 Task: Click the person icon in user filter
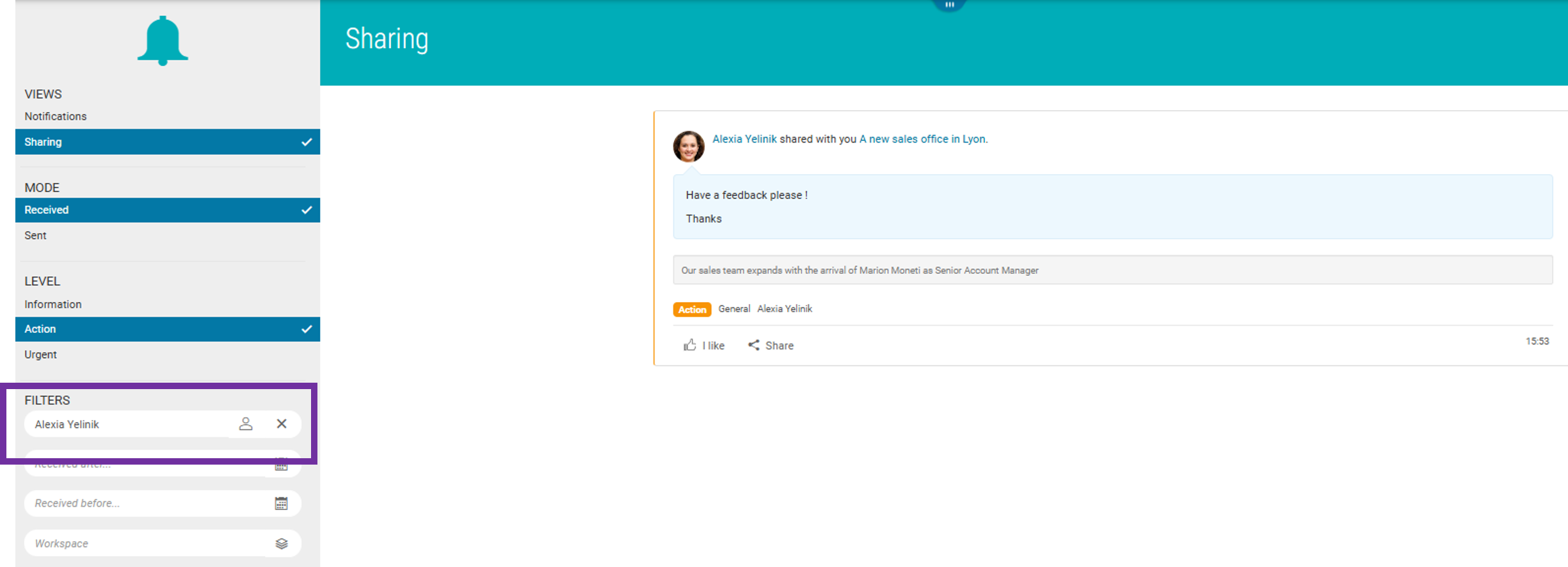[246, 424]
